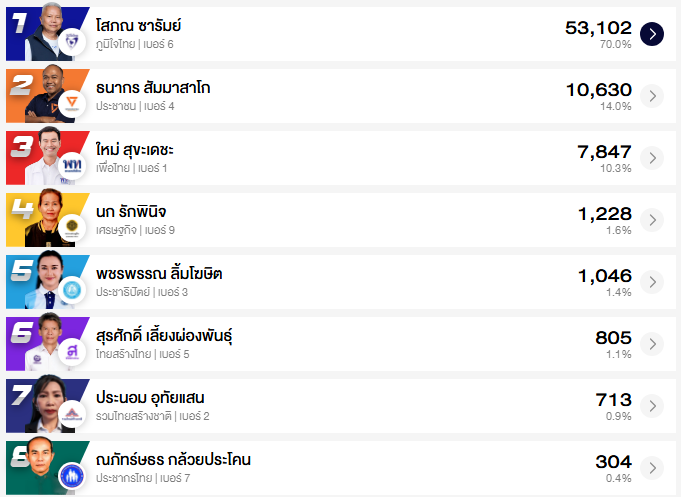Click ประชาชน orange party logo badge
This screenshot has height=497, width=681.
[x=71, y=104]
